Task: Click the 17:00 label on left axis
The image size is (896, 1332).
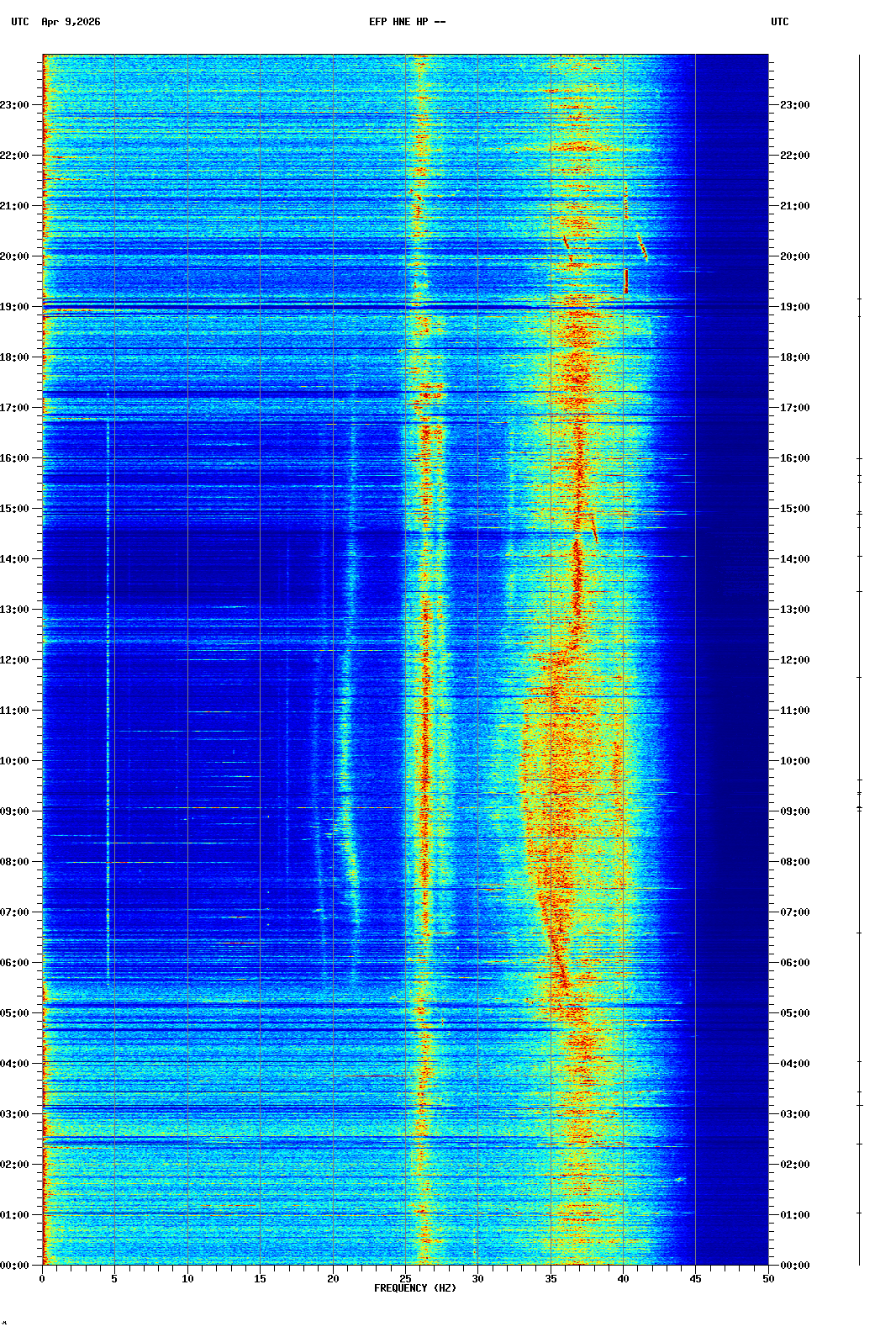Action: click(x=14, y=408)
